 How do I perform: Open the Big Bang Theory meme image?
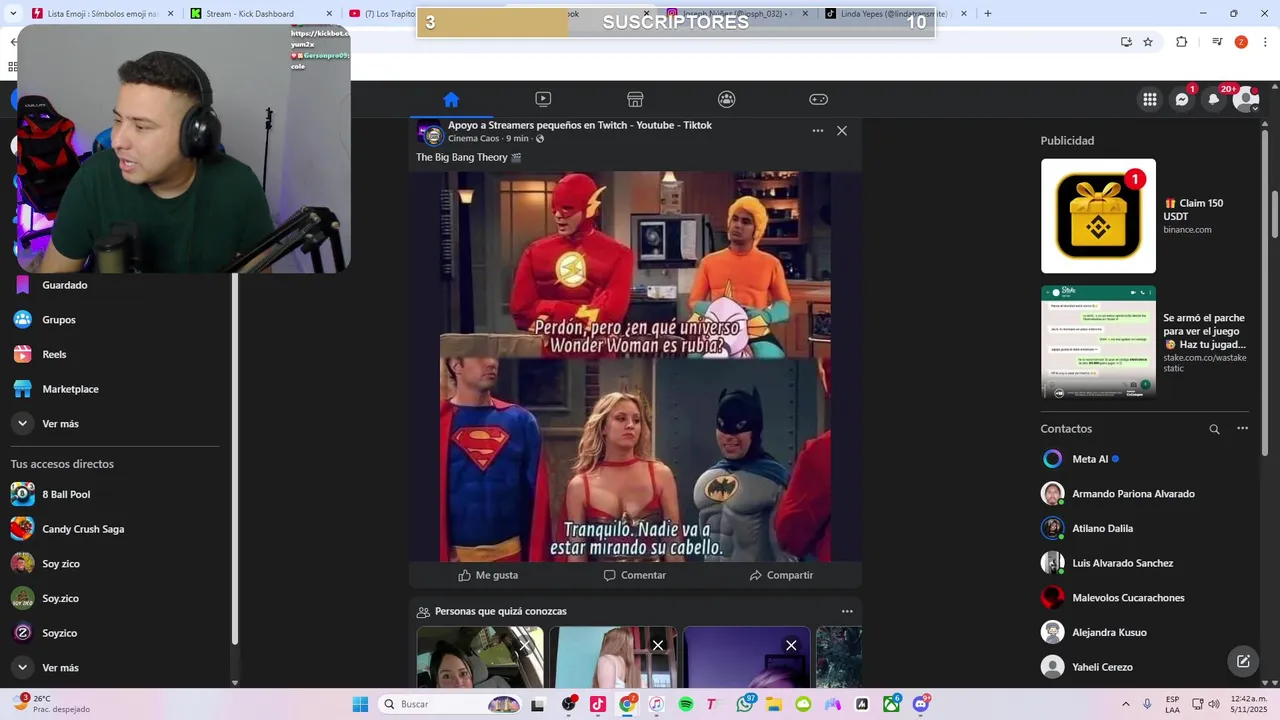click(x=635, y=366)
